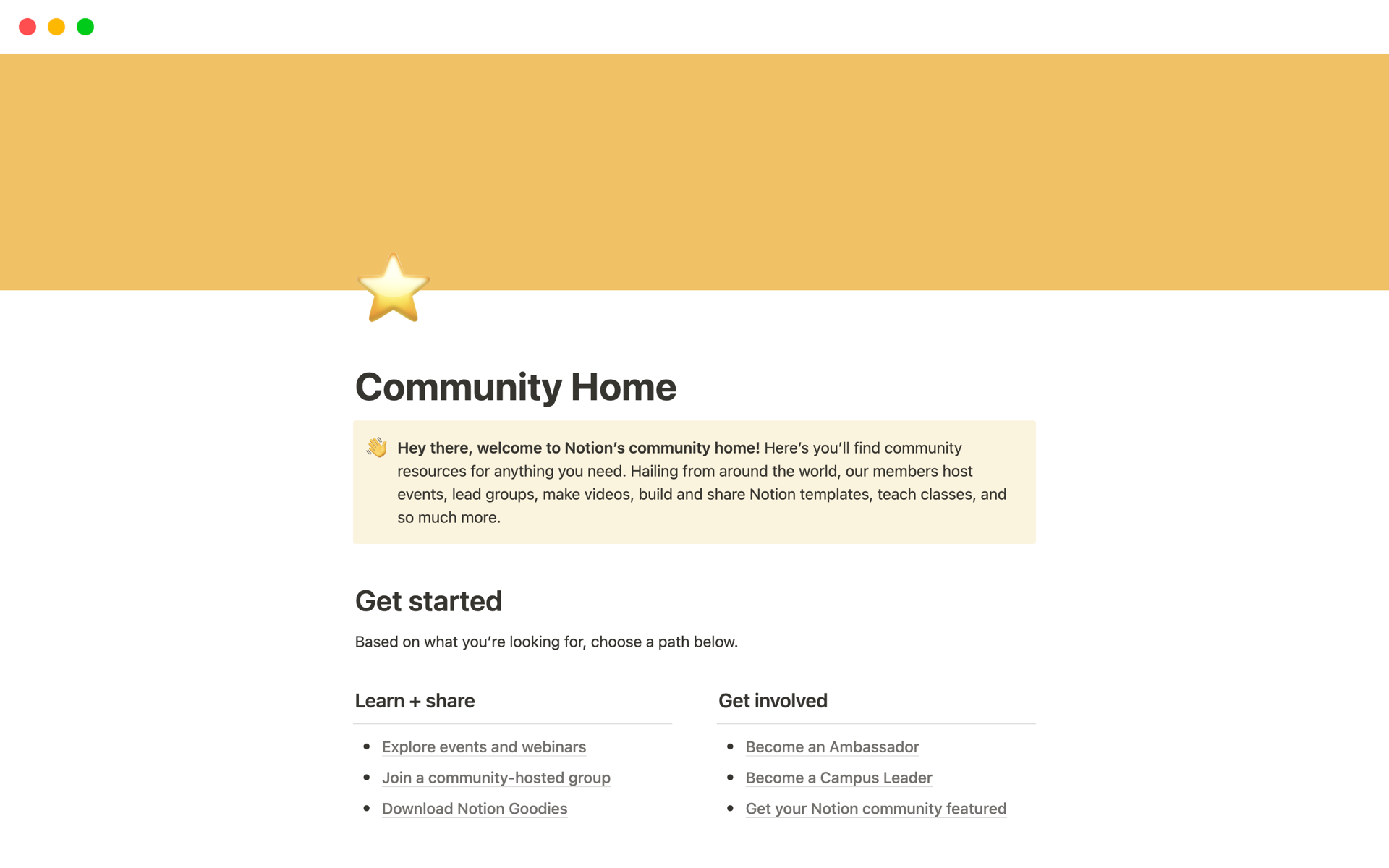Screen dimensions: 1389x868
Task: Click Download Notion Goodies link
Action: [x=474, y=808]
